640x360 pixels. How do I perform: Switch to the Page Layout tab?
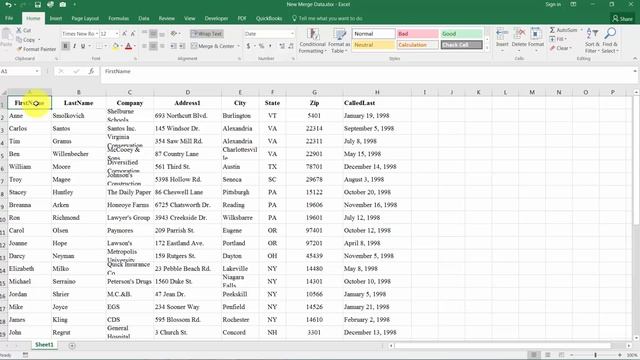tap(85, 18)
